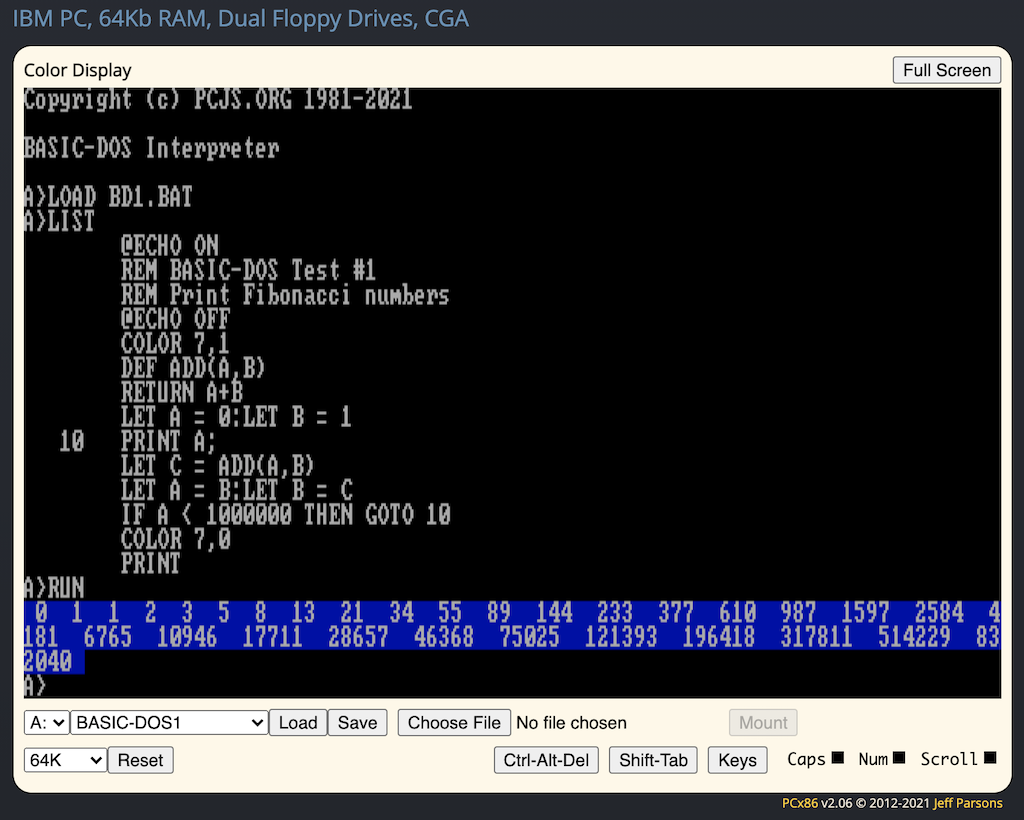Toggle the Num lock indicator
The width and height of the screenshot is (1024, 820).
pyautogui.click(x=899, y=758)
